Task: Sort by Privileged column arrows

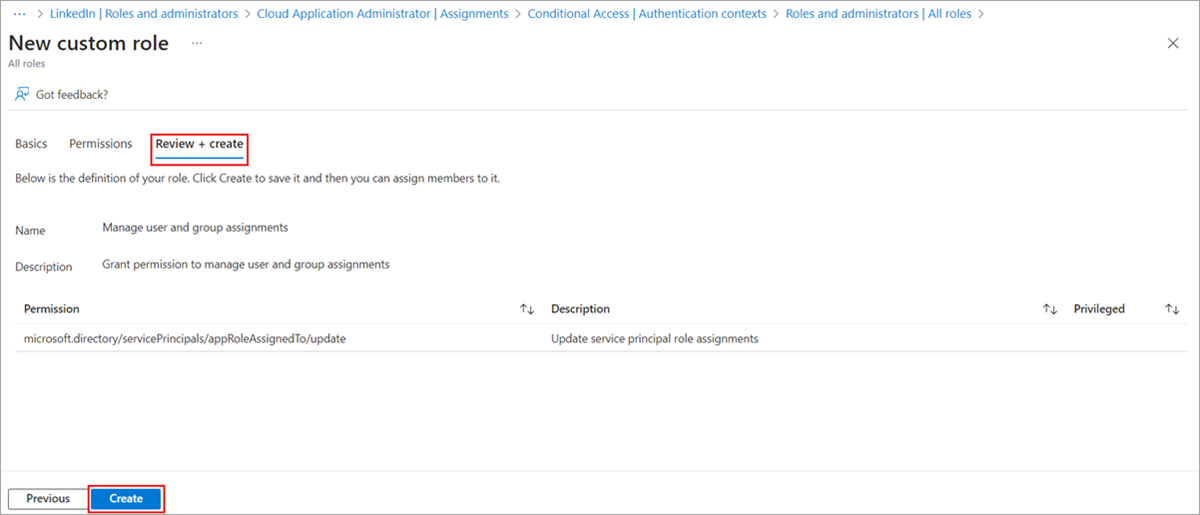Action: (x=1172, y=309)
